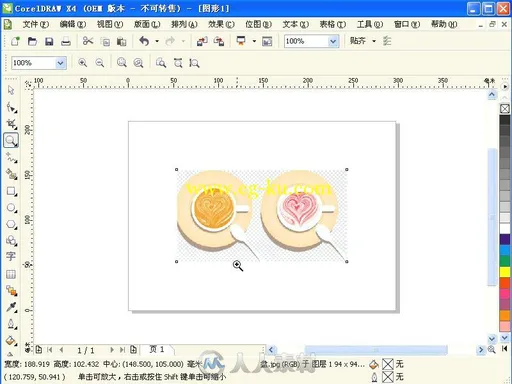This screenshot has width=512, height=384.
Task: Select the Polygon tool
Action: (x=11, y=225)
